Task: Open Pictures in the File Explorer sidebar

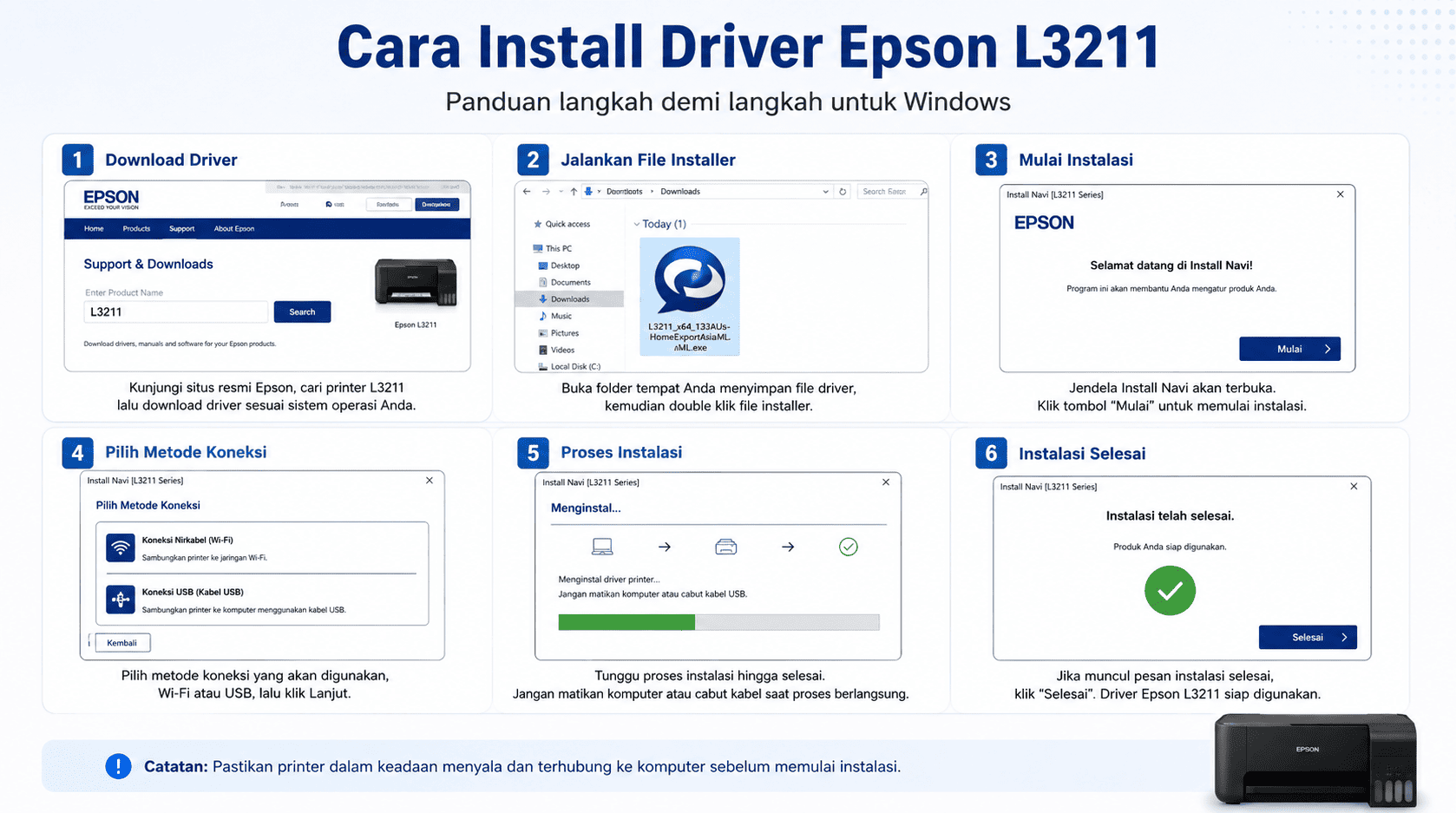Action: (x=559, y=333)
